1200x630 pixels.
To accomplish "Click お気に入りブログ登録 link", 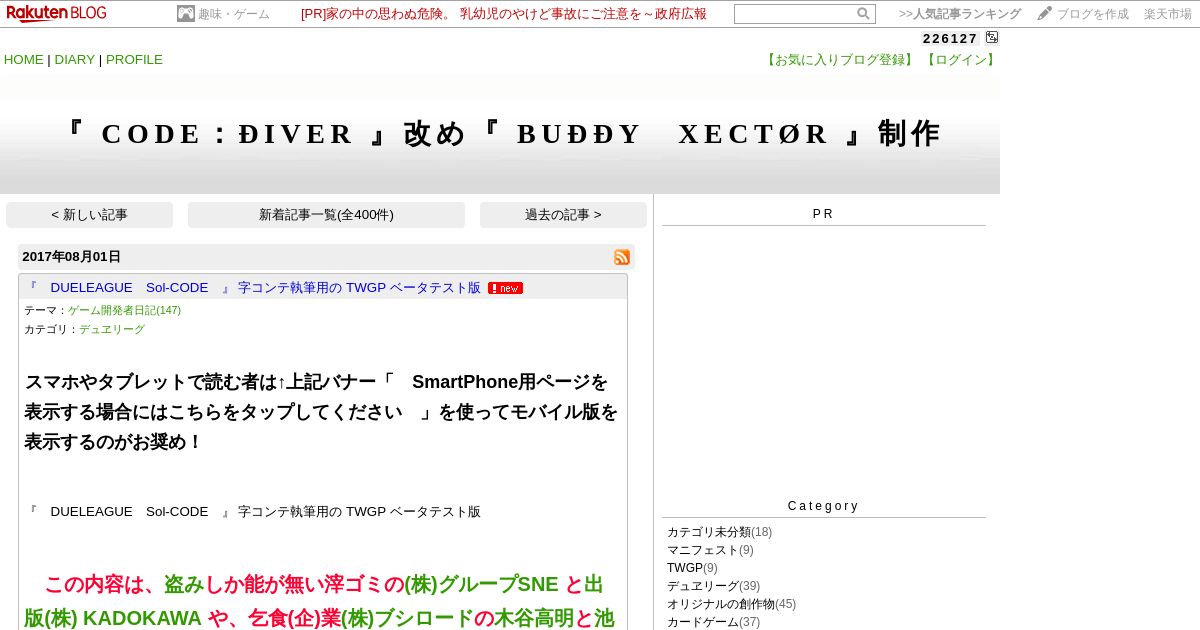I will pos(838,60).
